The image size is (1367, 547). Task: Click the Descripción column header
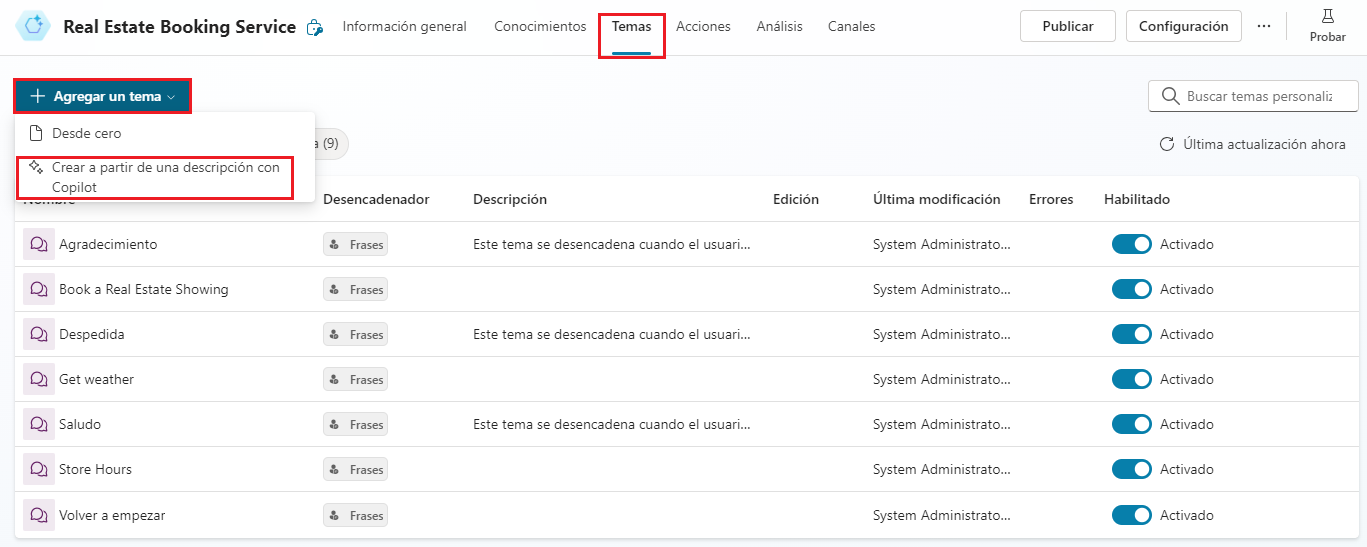(x=510, y=199)
